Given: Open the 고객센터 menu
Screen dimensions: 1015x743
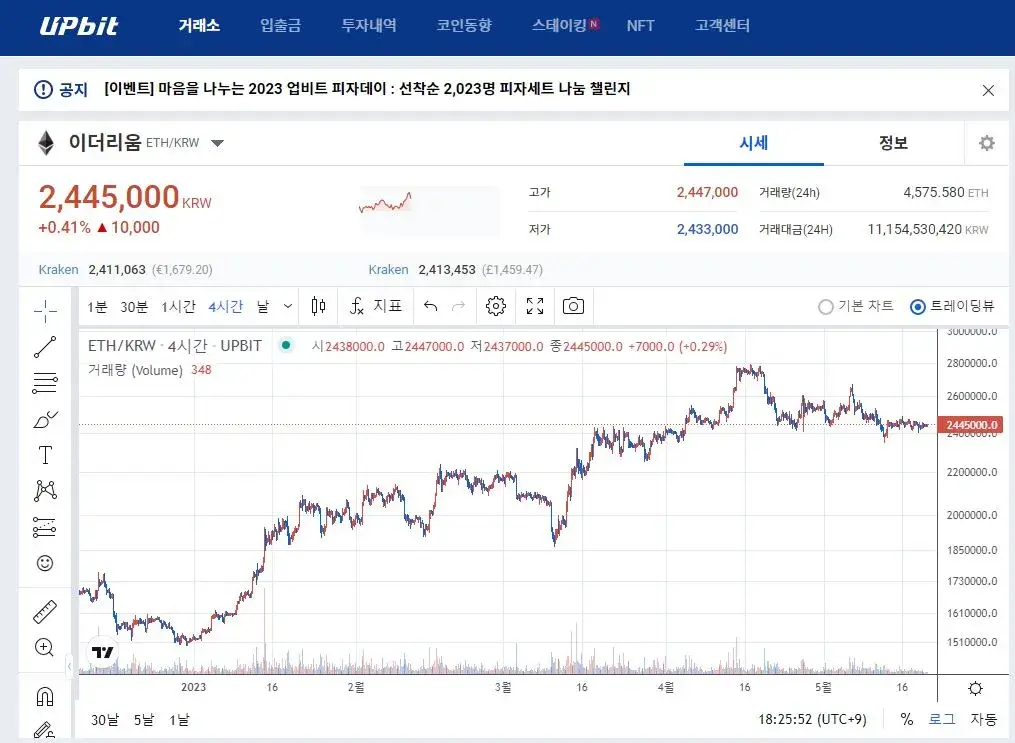Looking at the screenshot, I should (x=722, y=25).
